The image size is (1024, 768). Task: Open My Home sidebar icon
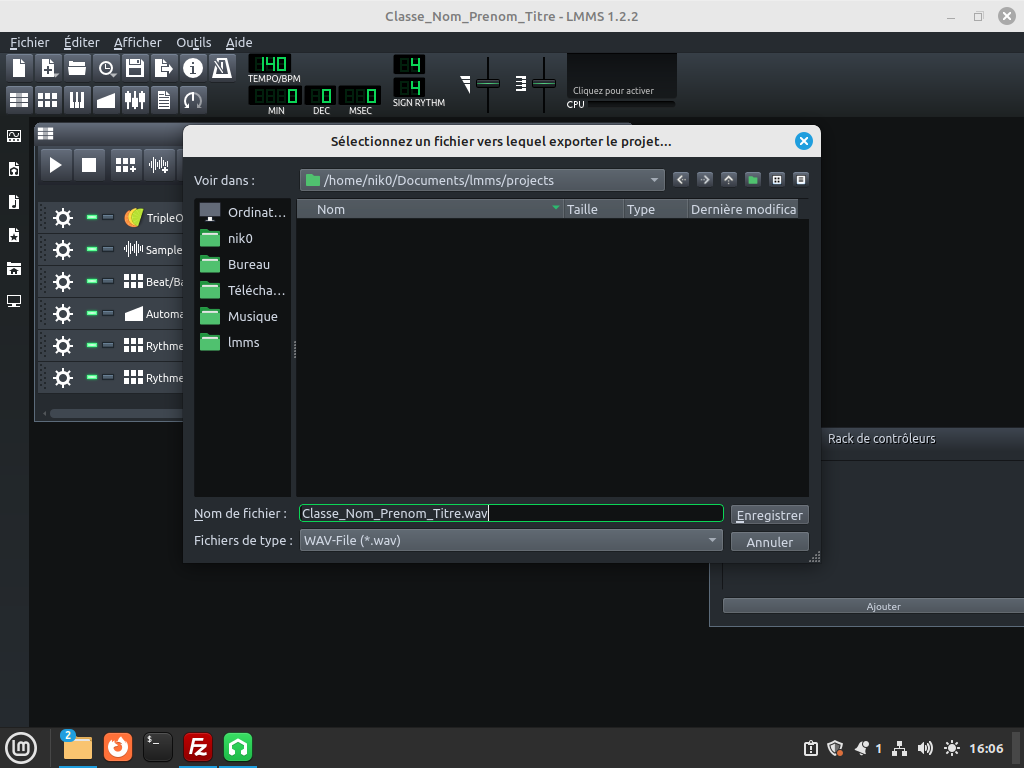(x=14, y=268)
